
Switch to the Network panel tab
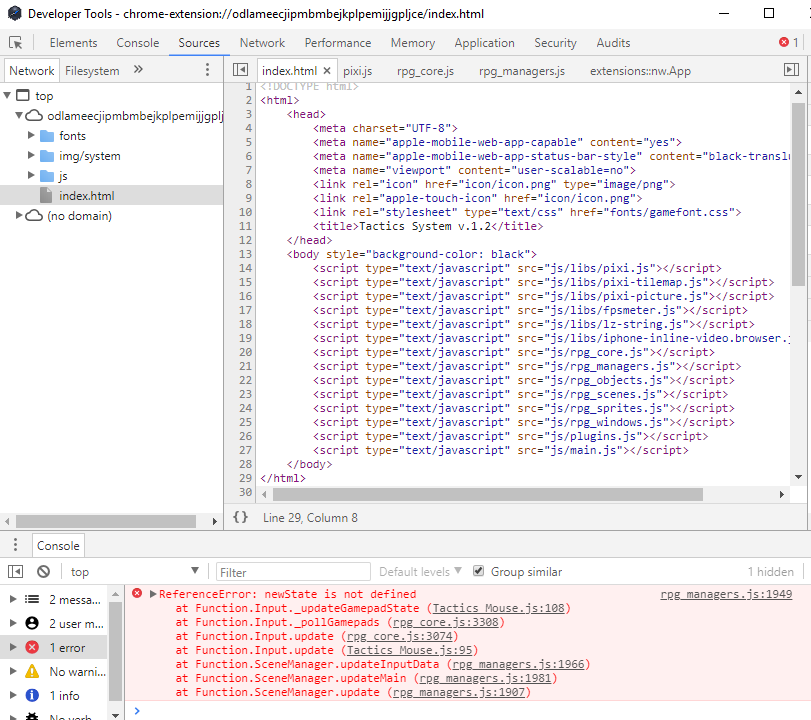click(262, 43)
